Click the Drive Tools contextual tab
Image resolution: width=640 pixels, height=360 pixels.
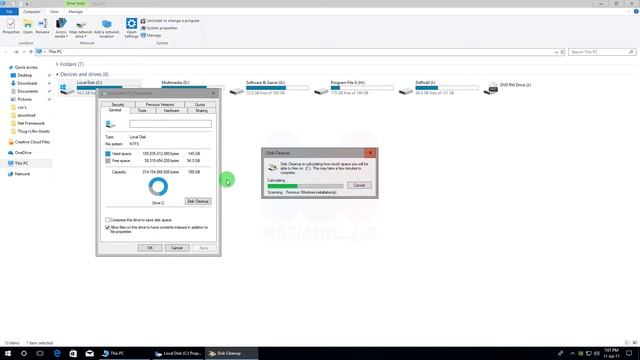click(76, 3)
